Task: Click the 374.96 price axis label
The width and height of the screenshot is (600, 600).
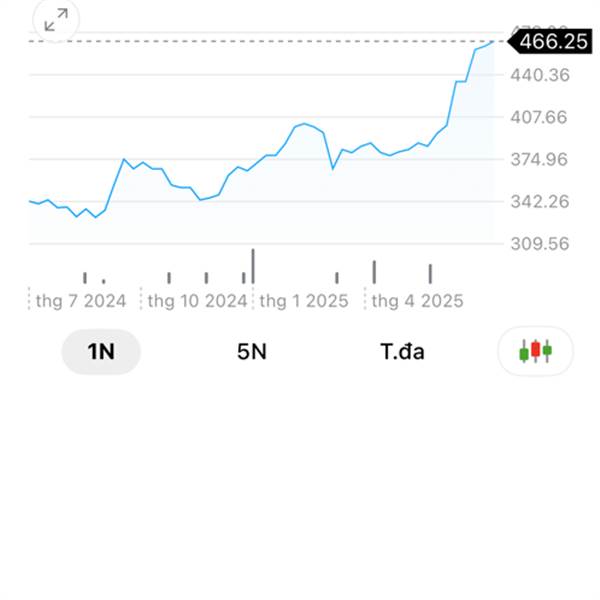Action: click(x=539, y=159)
